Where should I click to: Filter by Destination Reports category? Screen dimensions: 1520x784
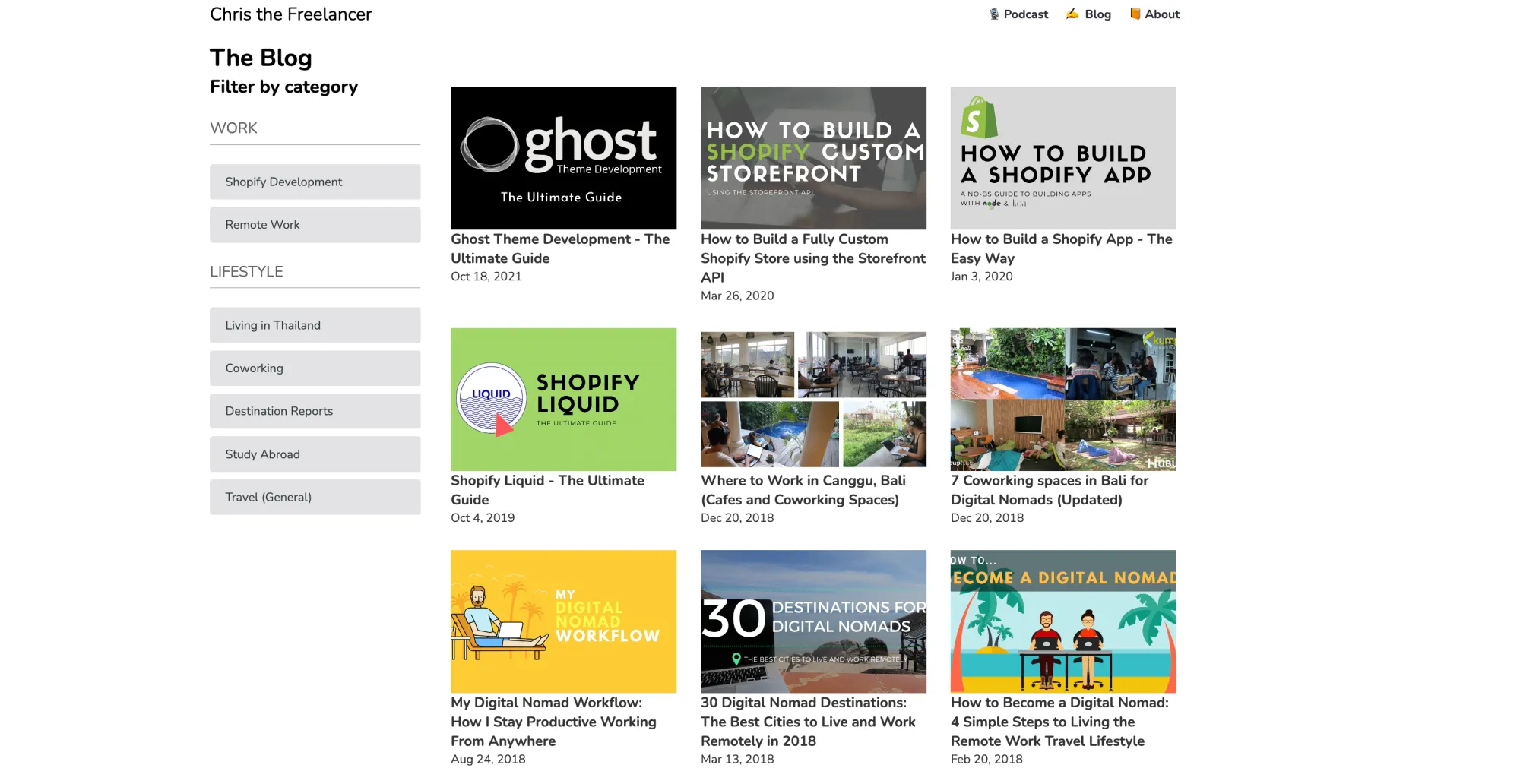point(315,411)
